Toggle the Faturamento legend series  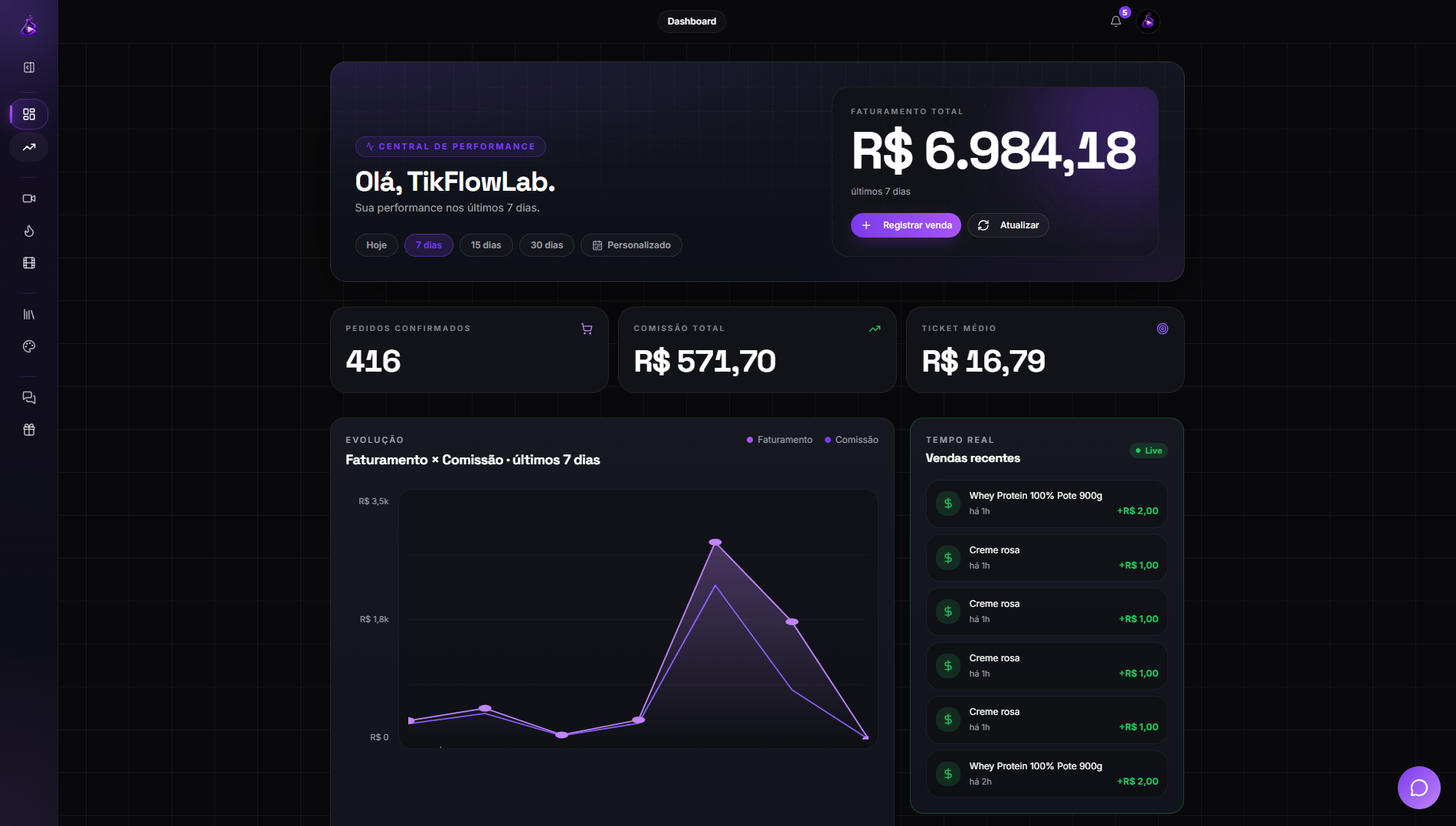click(x=780, y=440)
